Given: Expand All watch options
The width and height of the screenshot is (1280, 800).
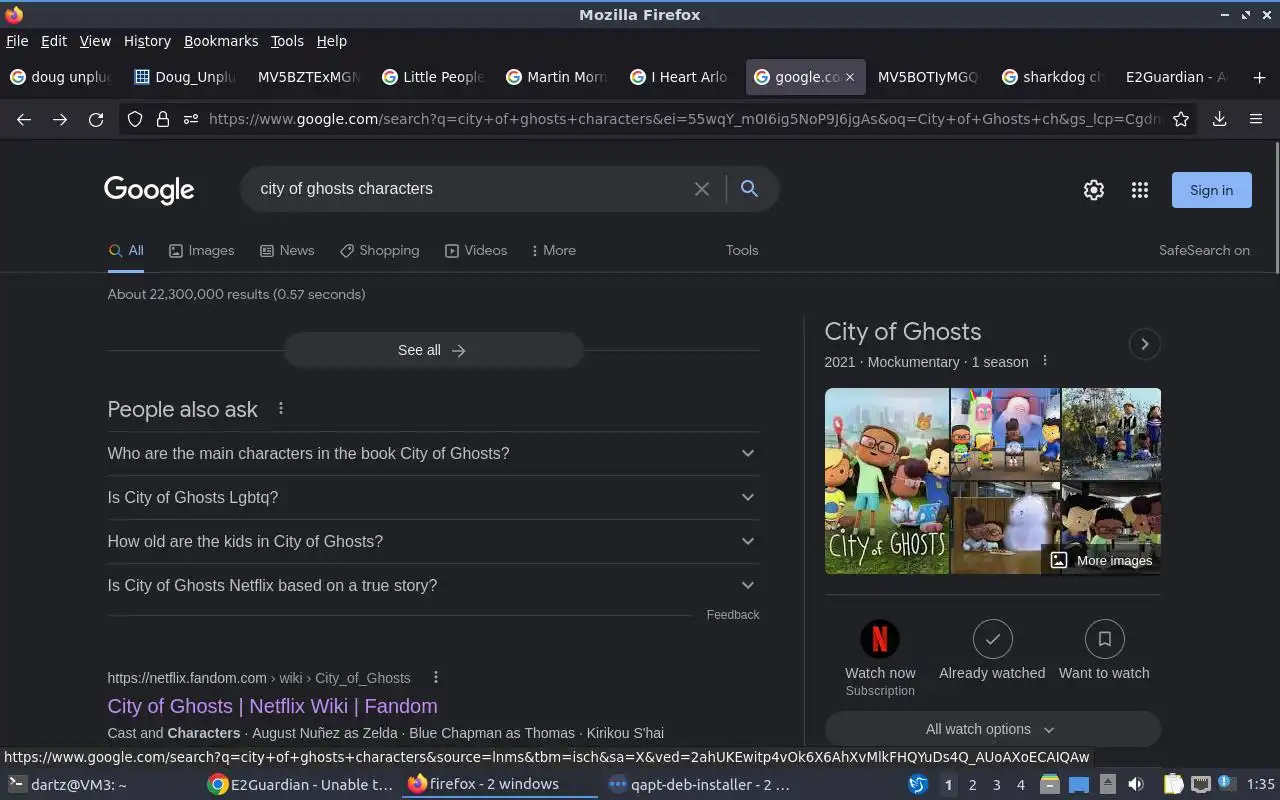Looking at the screenshot, I should (x=992, y=729).
